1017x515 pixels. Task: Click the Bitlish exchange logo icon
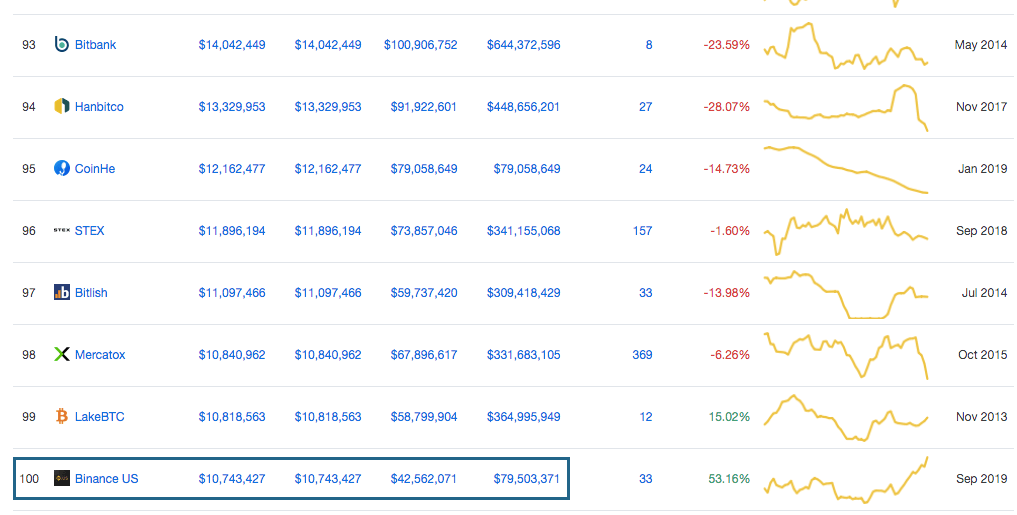point(62,293)
